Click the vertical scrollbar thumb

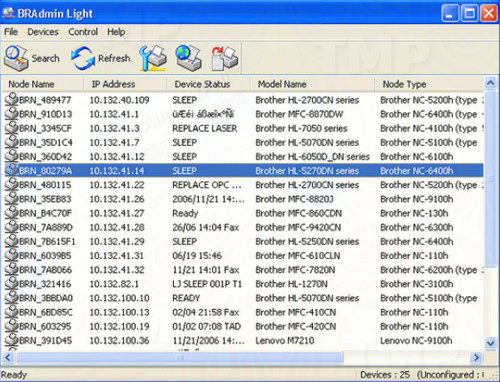point(490,178)
